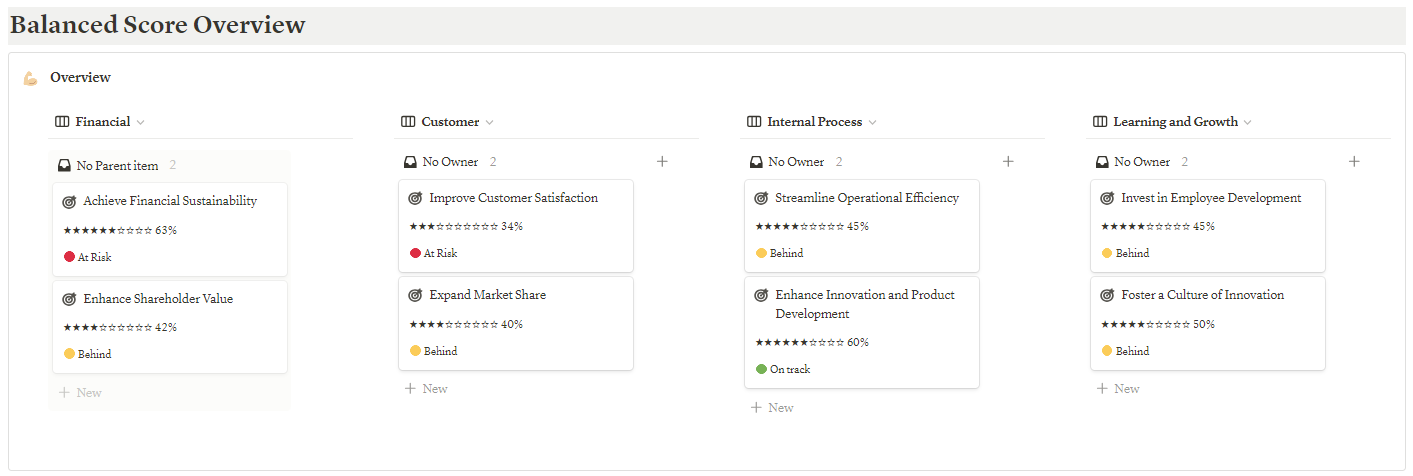Open the Learning and Growth dropdown chevron
The image size is (1413, 476).
click(1248, 123)
